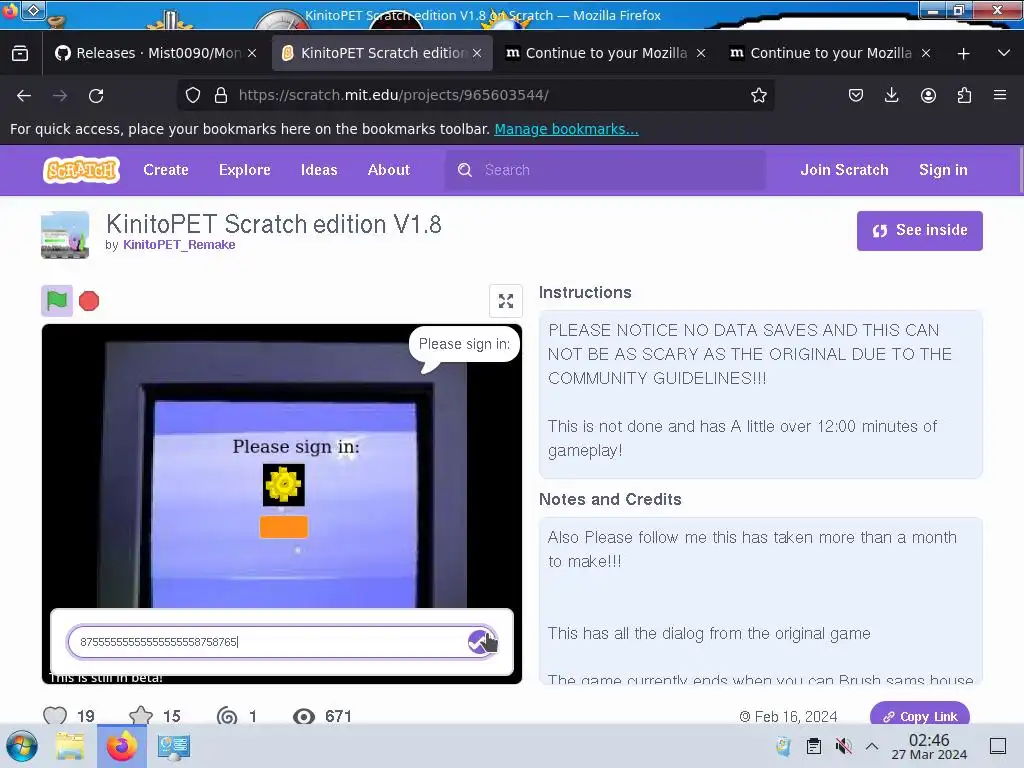Open the extensions puzzle icon
The width and height of the screenshot is (1024, 768).
click(964, 95)
